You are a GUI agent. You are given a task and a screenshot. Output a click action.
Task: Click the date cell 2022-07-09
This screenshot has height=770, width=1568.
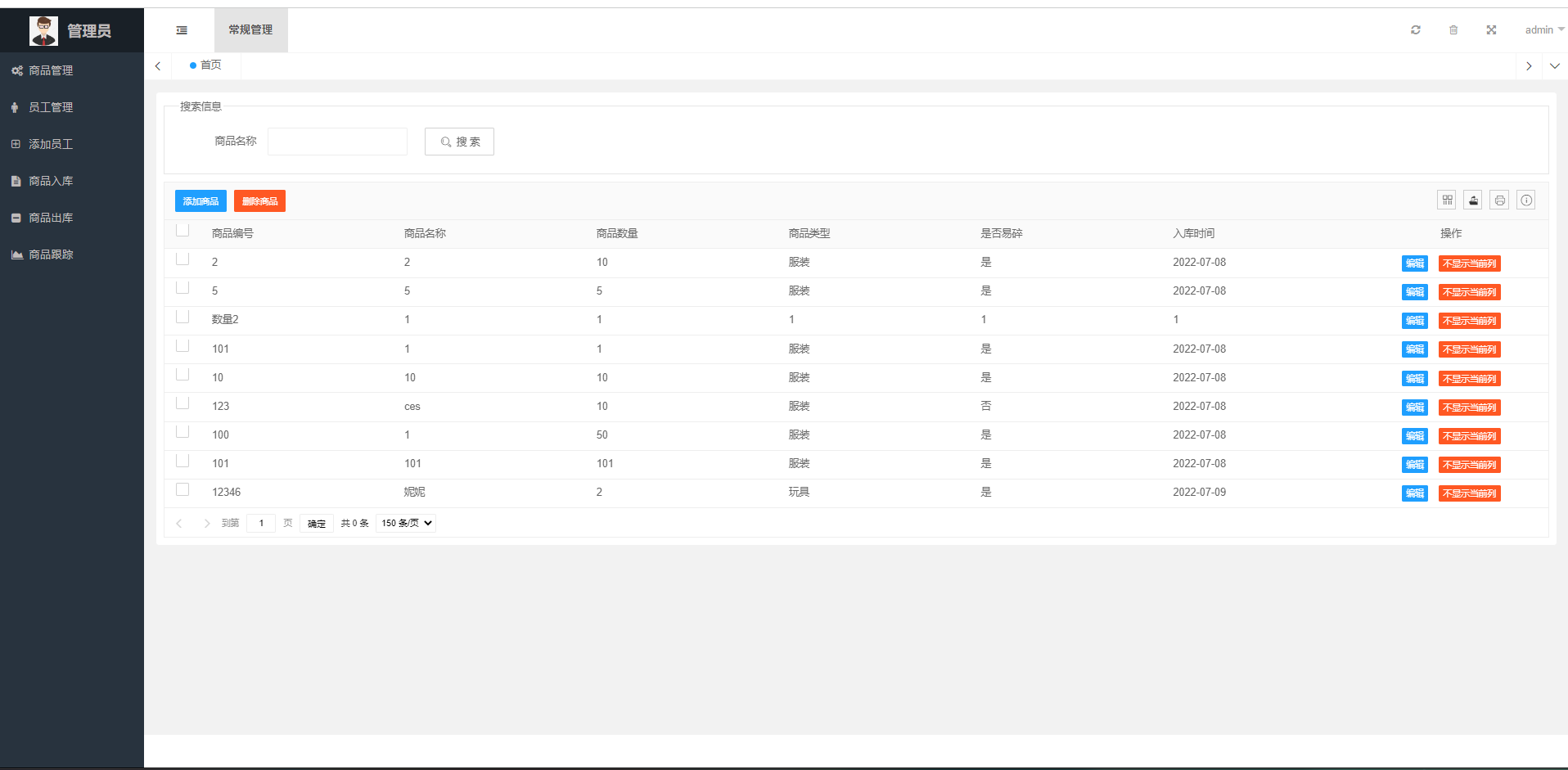click(1200, 493)
